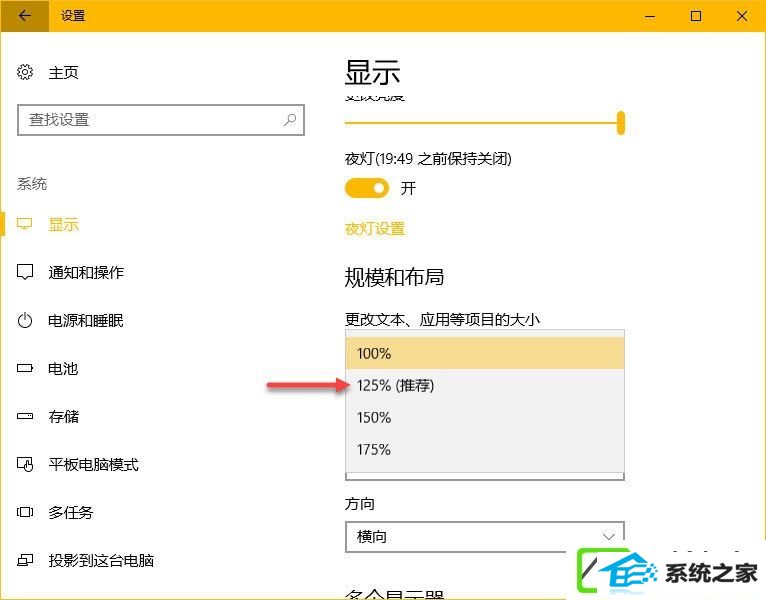
Task: Click the Projecting to this PC icon
Action: click(25, 560)
